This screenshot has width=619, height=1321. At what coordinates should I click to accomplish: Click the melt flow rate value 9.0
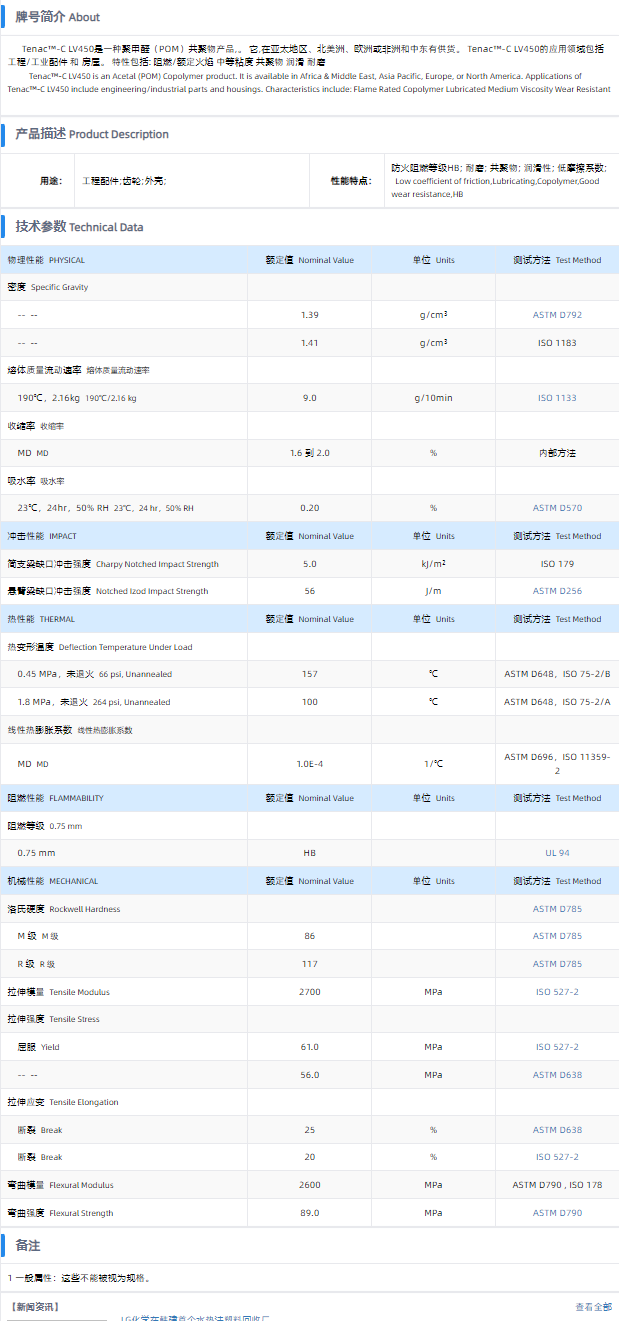point(310,398)
